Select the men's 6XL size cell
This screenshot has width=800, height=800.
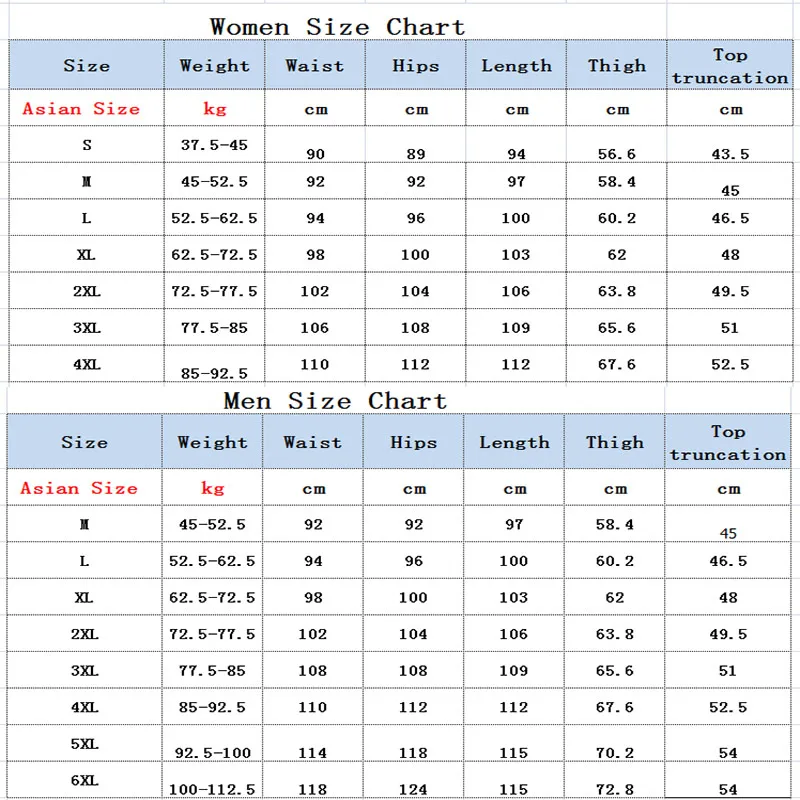coord(84,780)
